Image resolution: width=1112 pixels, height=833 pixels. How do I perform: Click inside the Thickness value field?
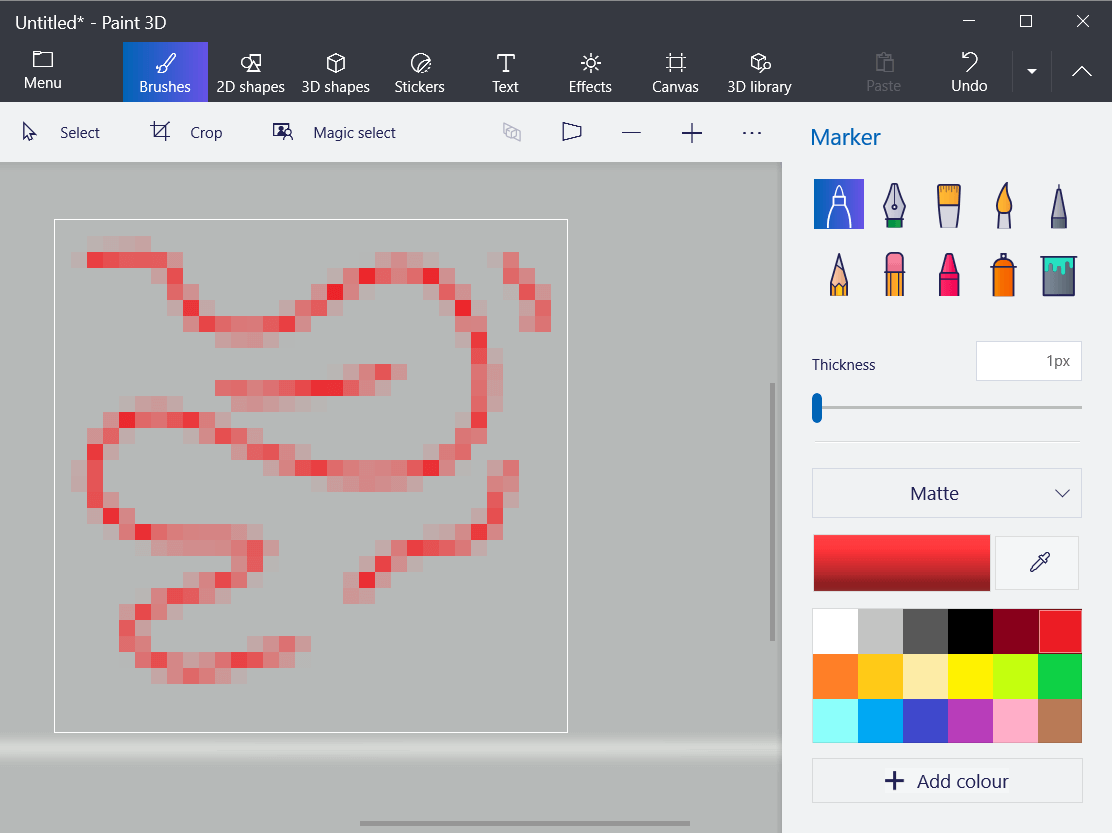[x=1029, y=361]
